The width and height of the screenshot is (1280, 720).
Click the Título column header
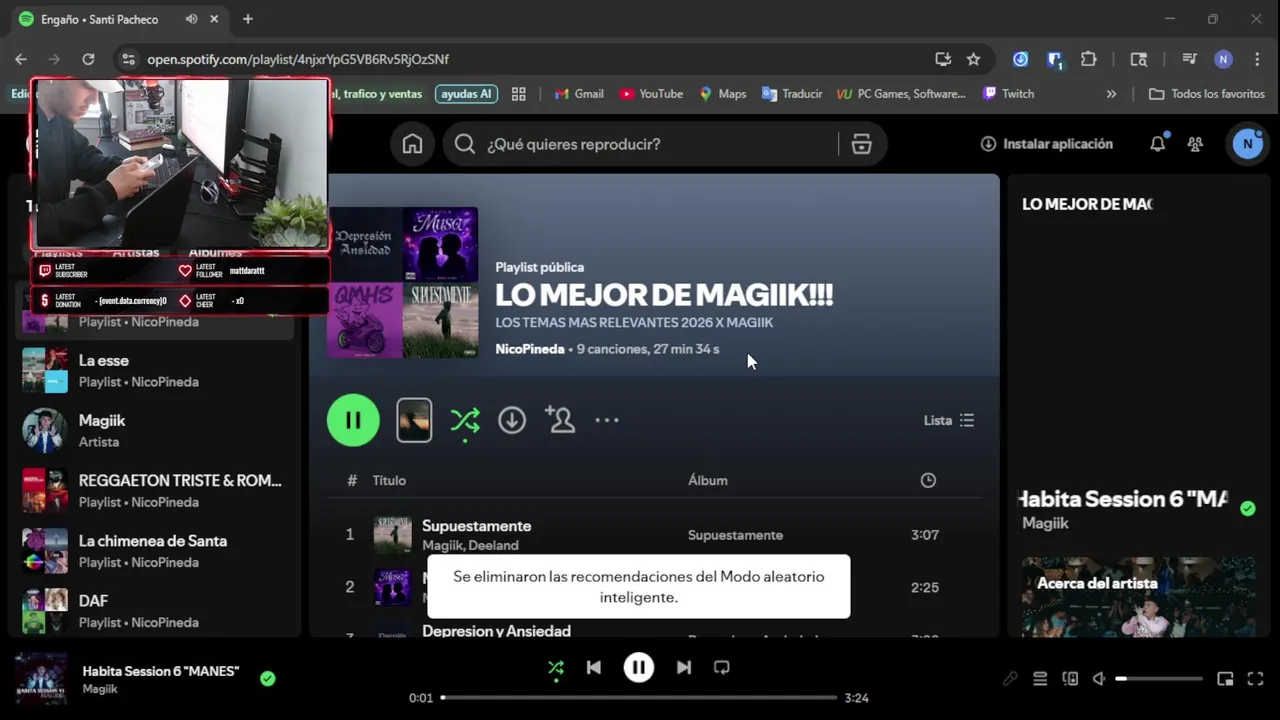(389, 480)
